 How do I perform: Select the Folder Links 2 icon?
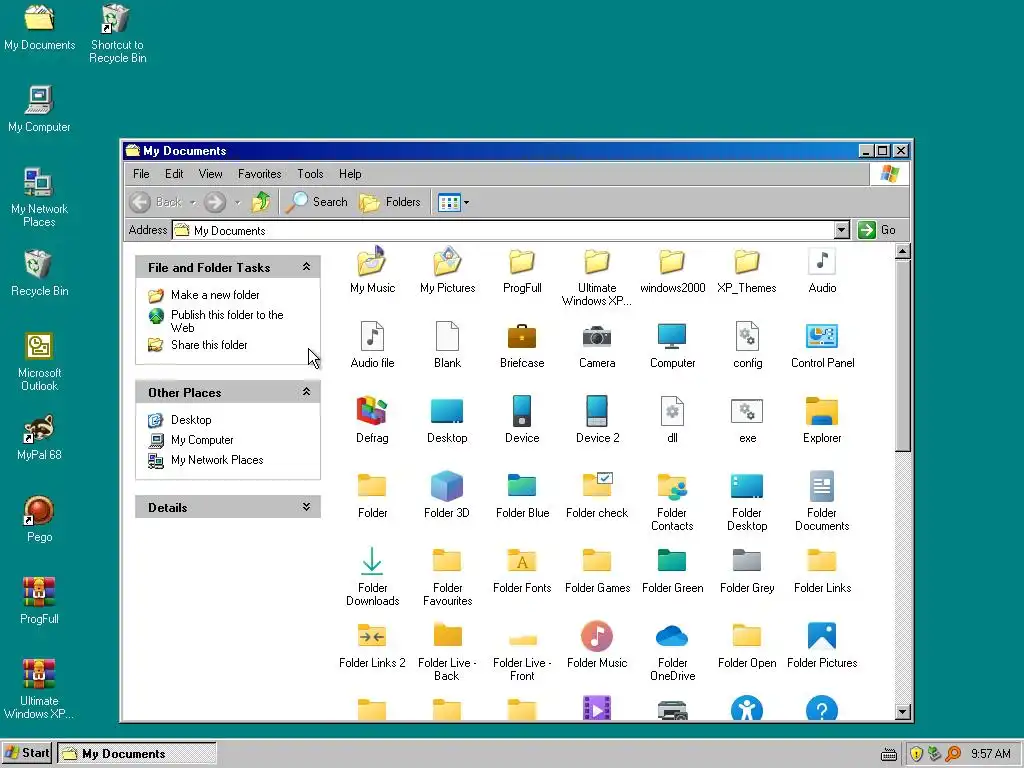[372, 636]
